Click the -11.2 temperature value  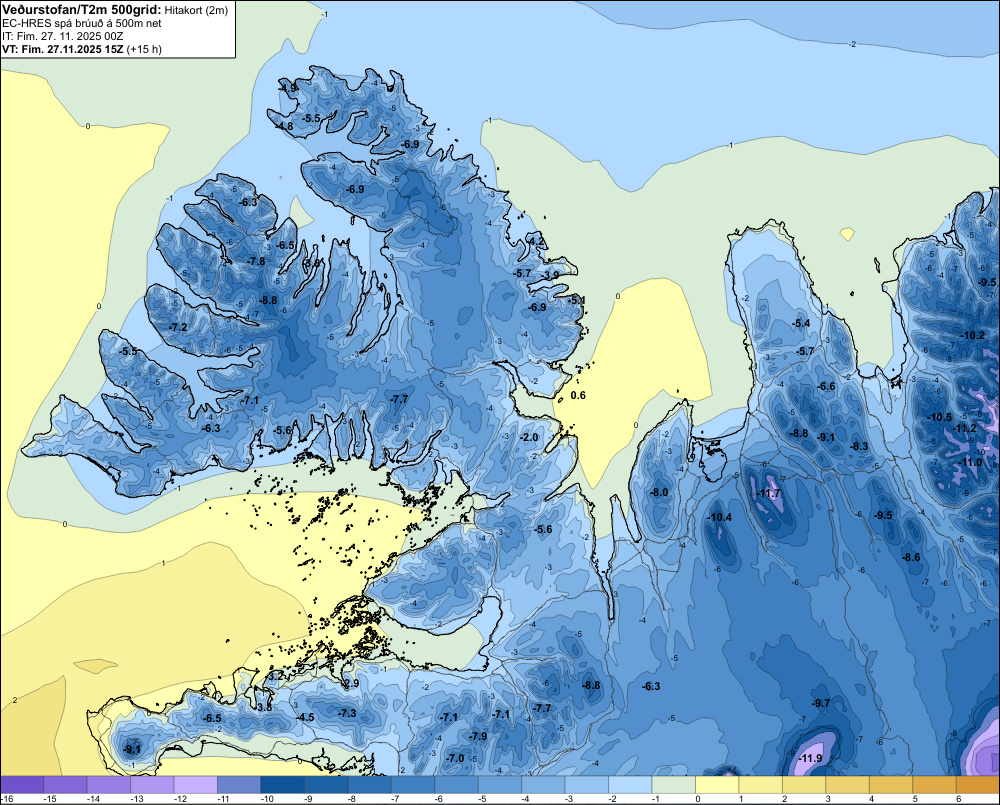(x=964, y=429)
